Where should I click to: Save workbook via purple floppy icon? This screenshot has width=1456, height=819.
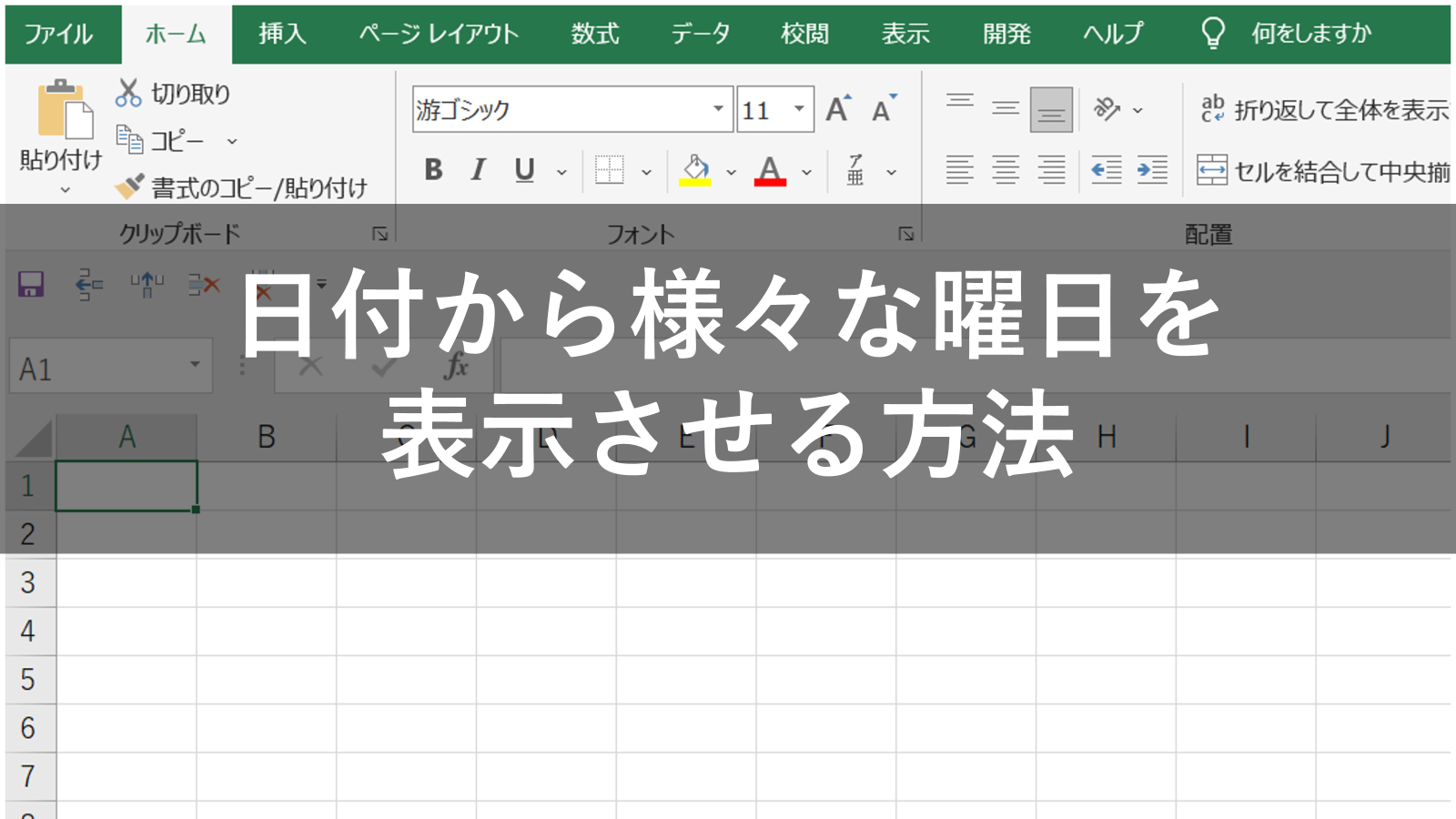pyautogui.click(x=31, y=285)
